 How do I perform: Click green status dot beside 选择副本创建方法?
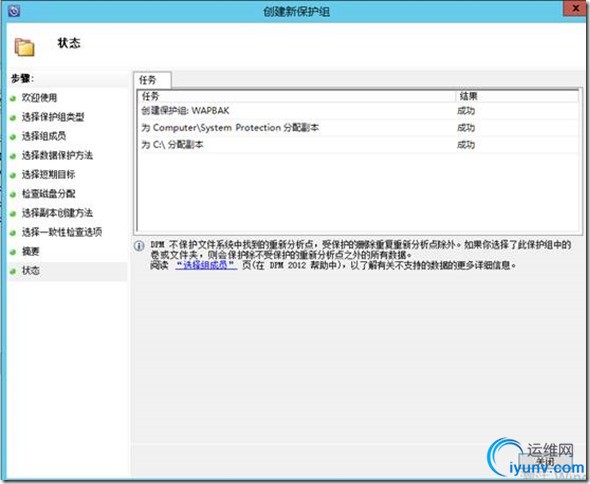coord(13,214)
